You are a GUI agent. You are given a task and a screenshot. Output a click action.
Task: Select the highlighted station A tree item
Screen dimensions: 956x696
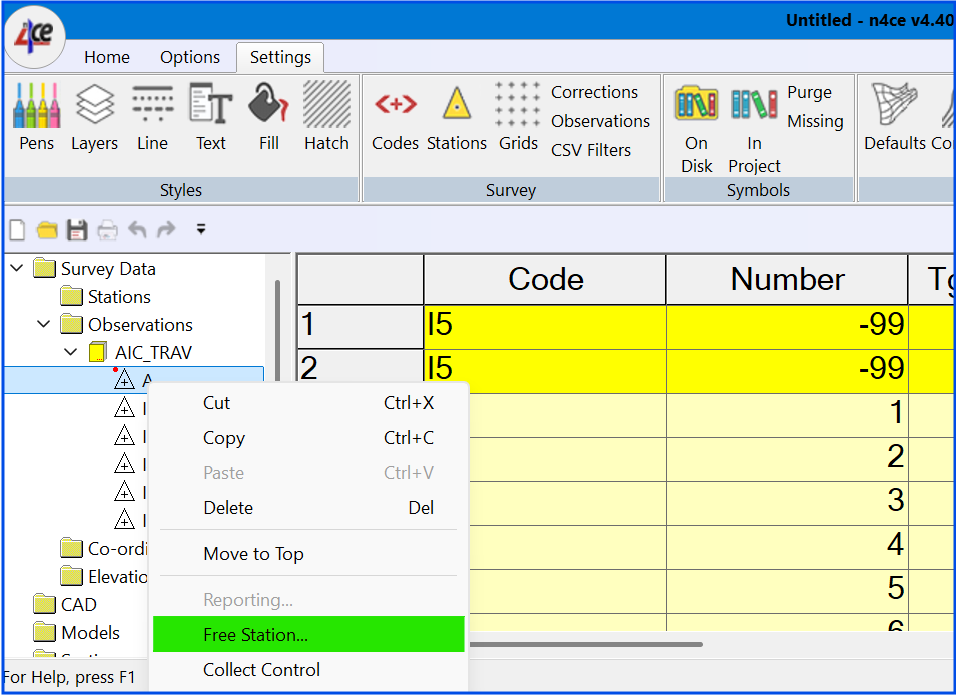click(134, 380)
